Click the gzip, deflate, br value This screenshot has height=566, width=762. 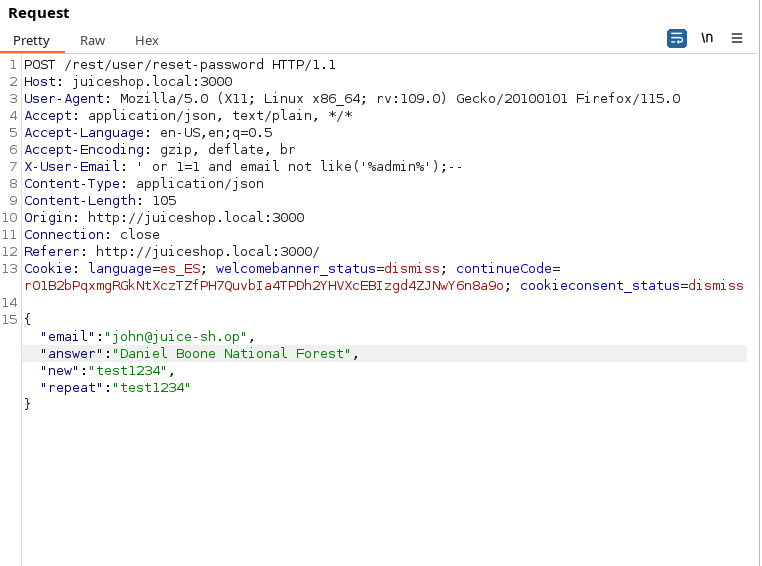227,150
